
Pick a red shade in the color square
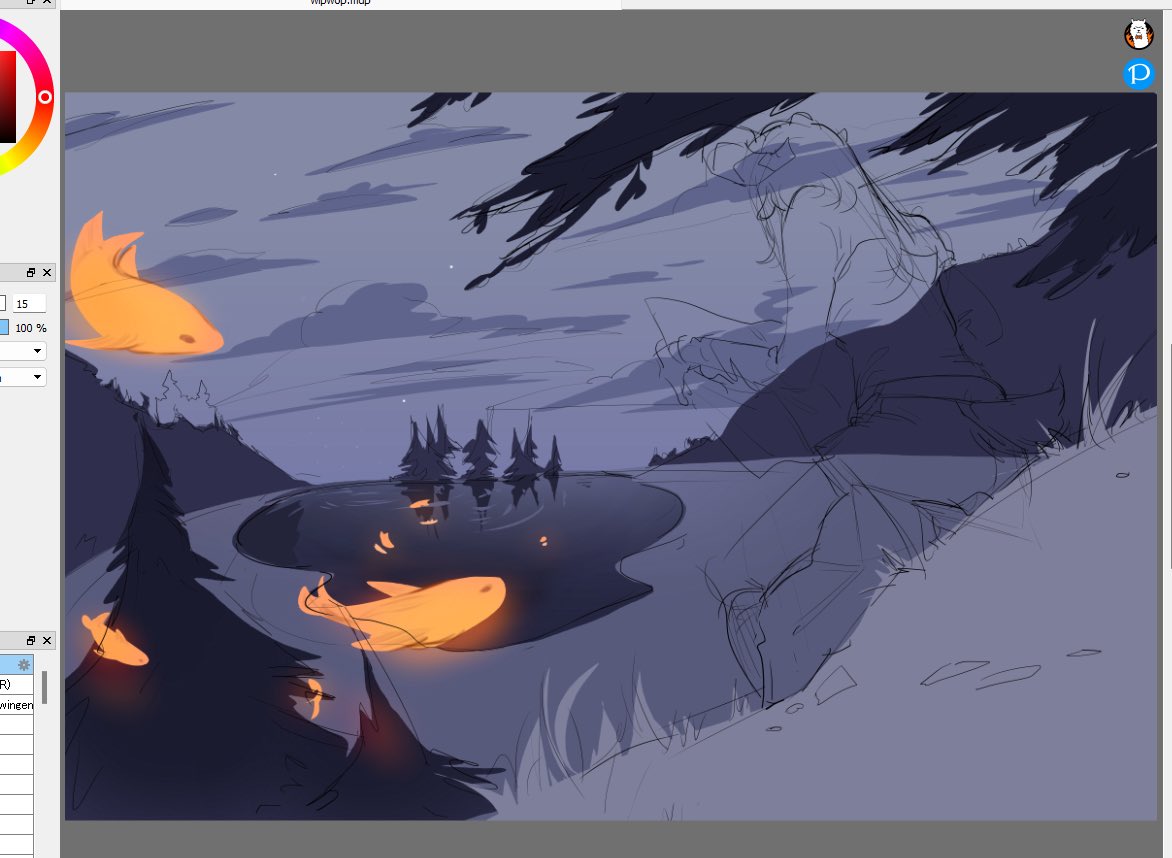point(7,97)
